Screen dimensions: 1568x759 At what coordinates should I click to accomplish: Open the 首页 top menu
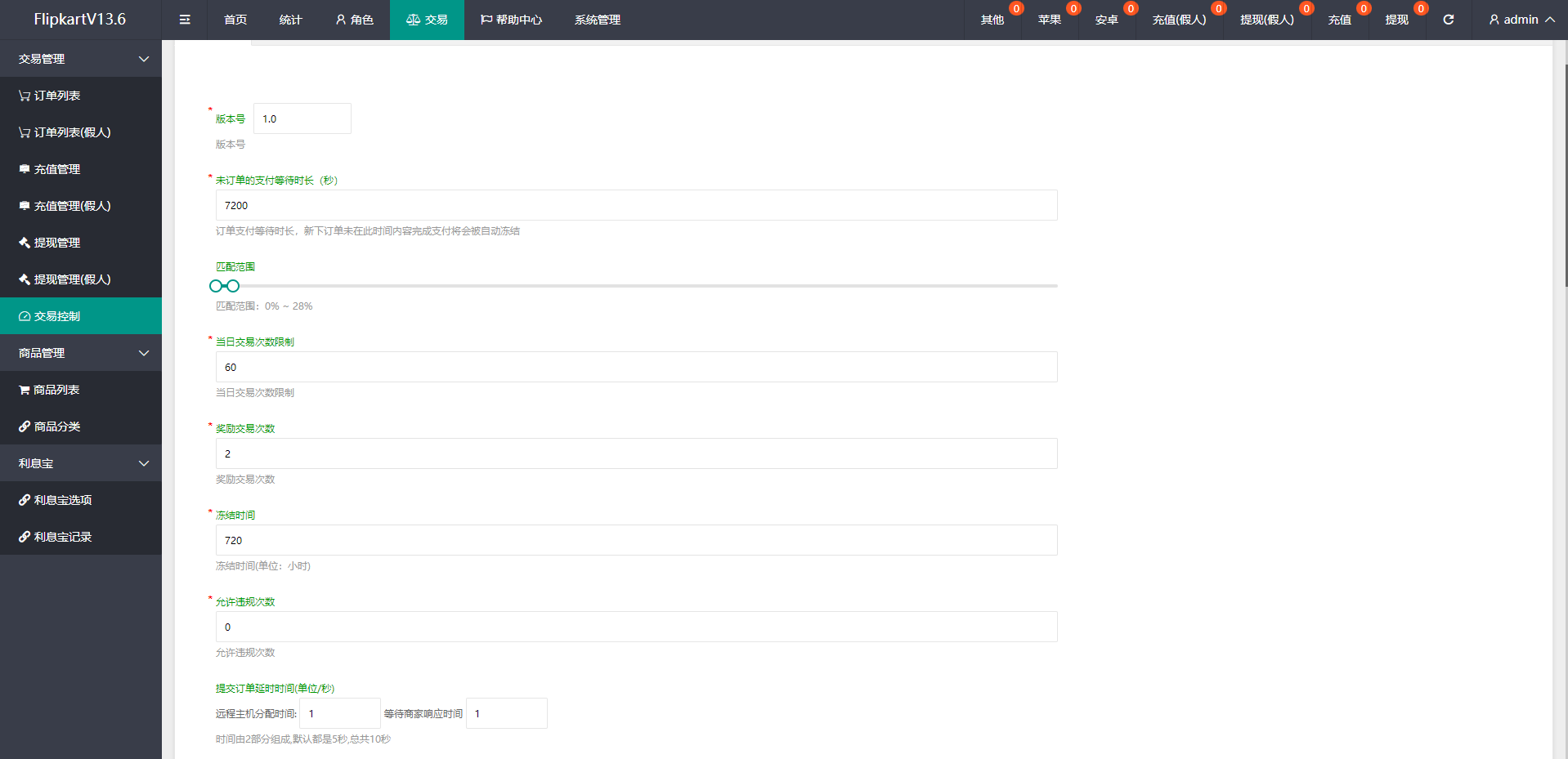(235, 20)
